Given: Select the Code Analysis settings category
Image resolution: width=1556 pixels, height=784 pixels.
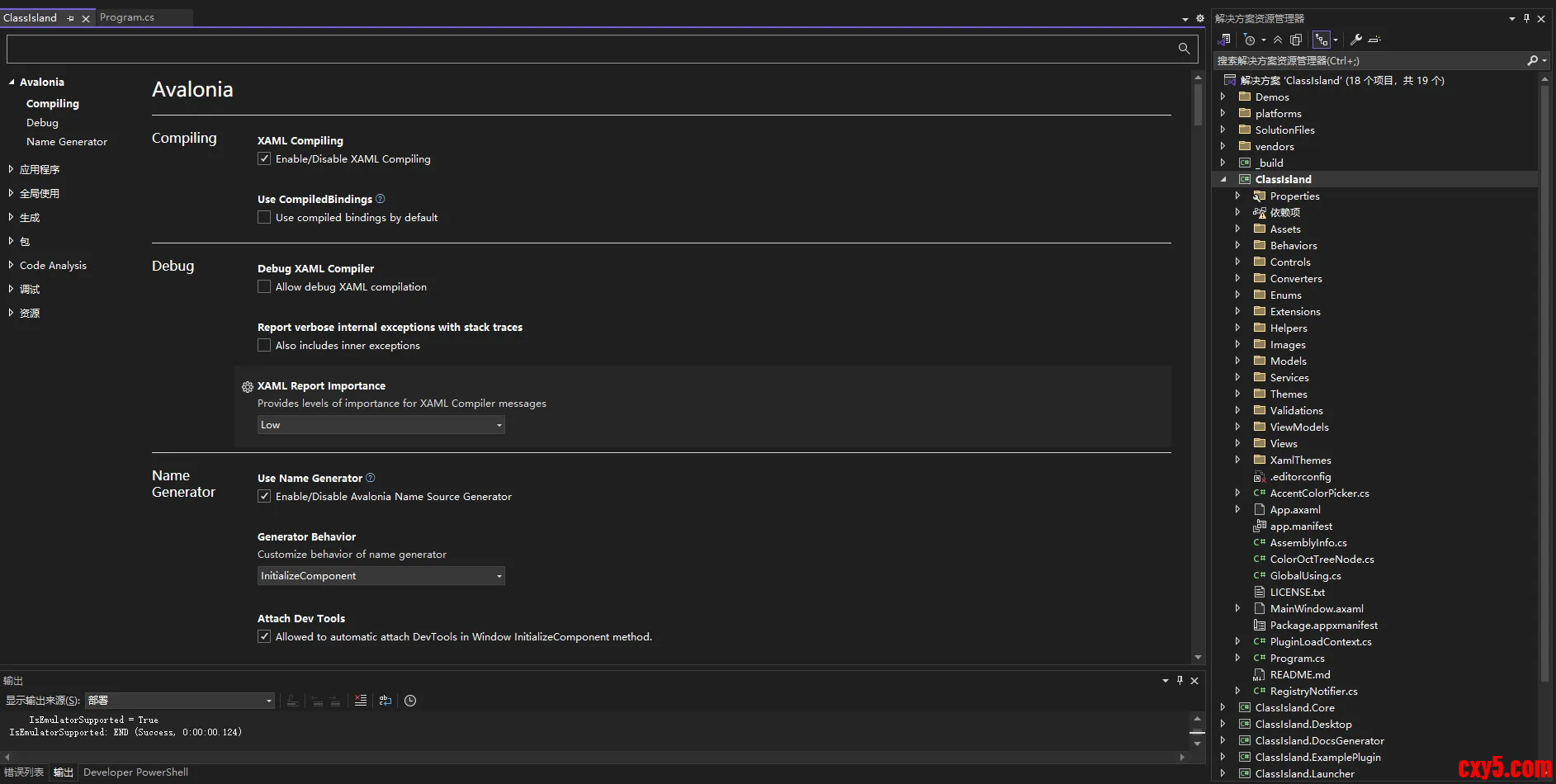Looking at the screenshot, I should [53, 265].
